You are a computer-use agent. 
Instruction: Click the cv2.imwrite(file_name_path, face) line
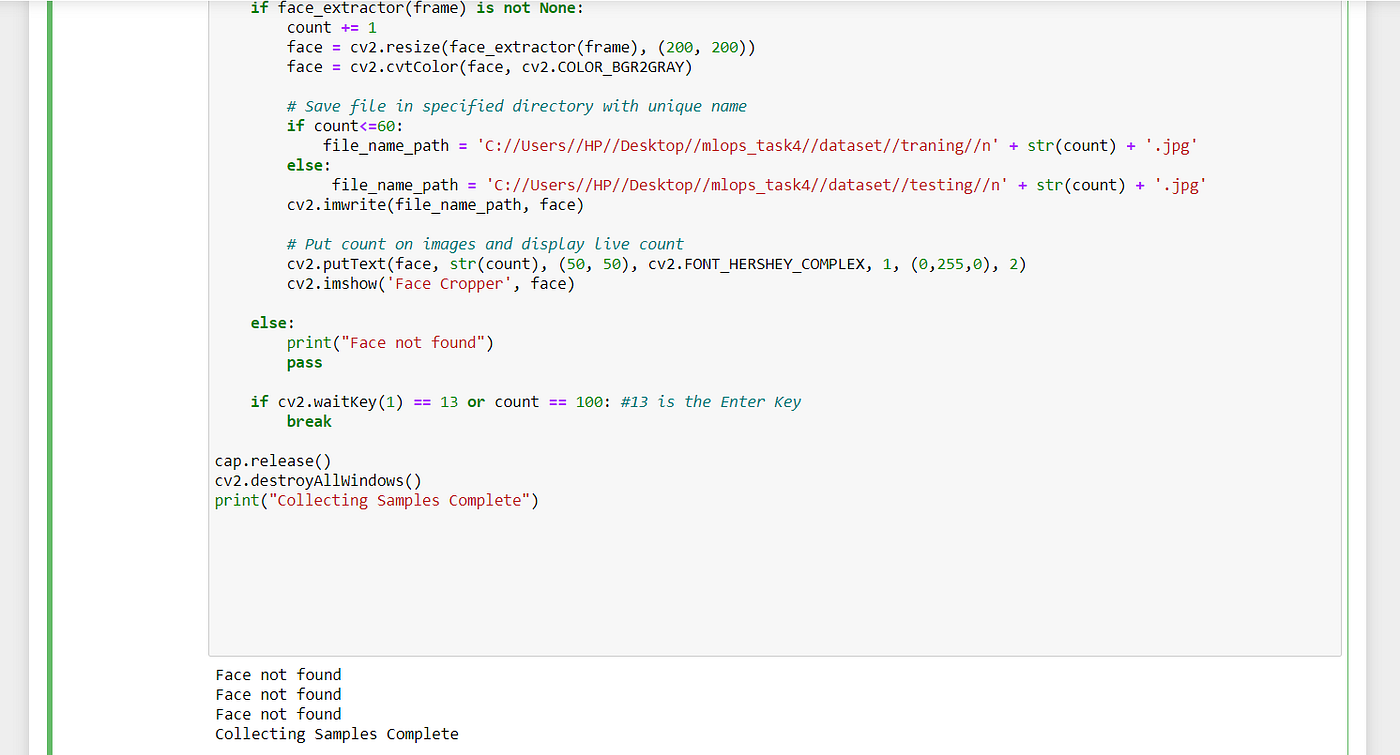435,205
